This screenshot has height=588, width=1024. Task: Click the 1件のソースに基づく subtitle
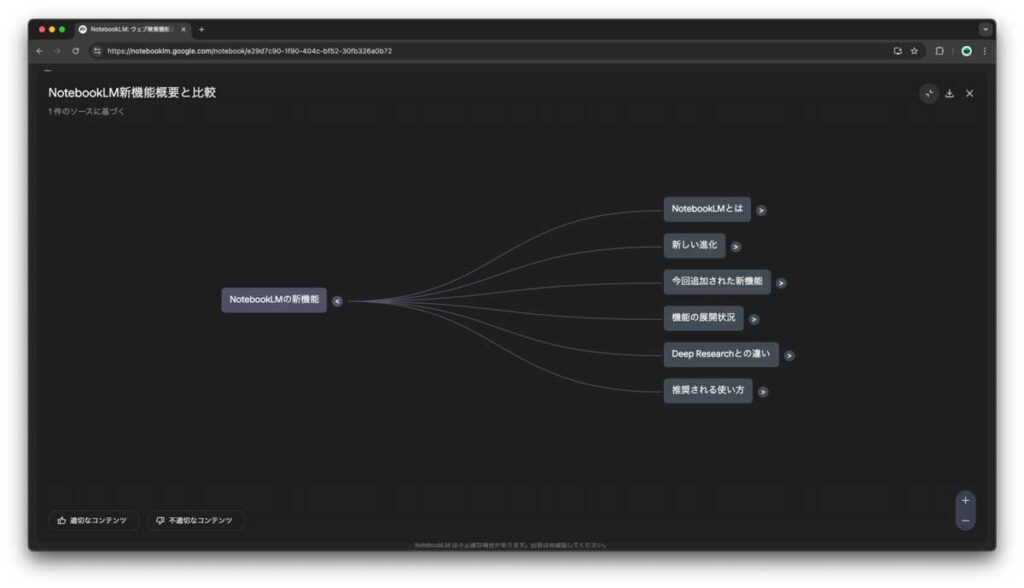pyautogui.click(x=86, y=112)
